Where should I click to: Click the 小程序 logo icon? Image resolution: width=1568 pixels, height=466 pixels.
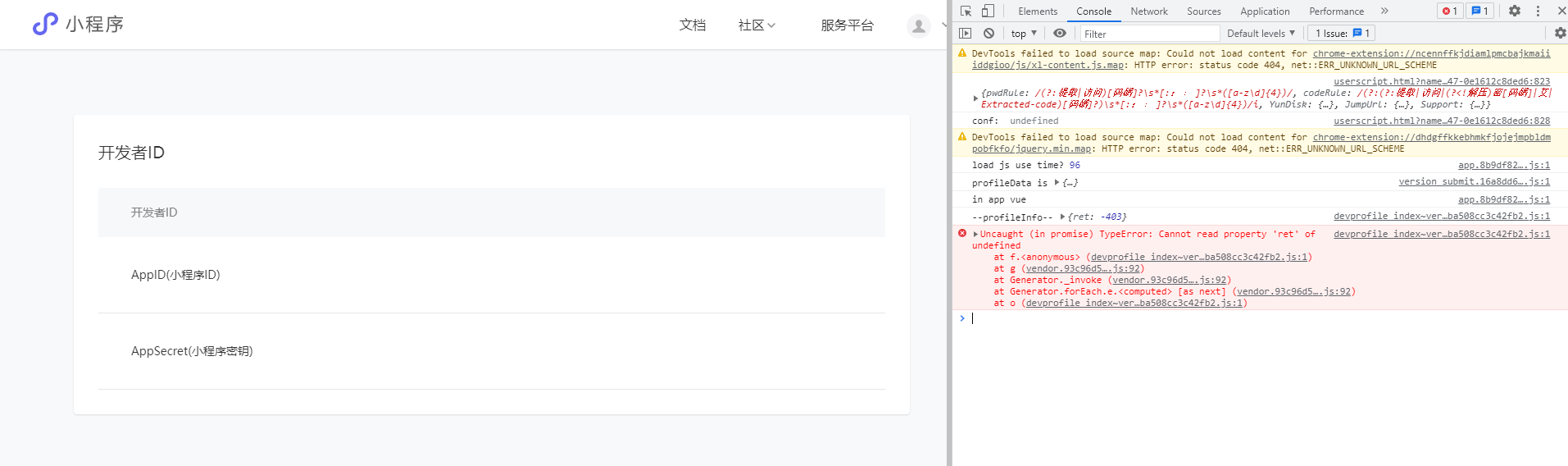click(45, 24)
